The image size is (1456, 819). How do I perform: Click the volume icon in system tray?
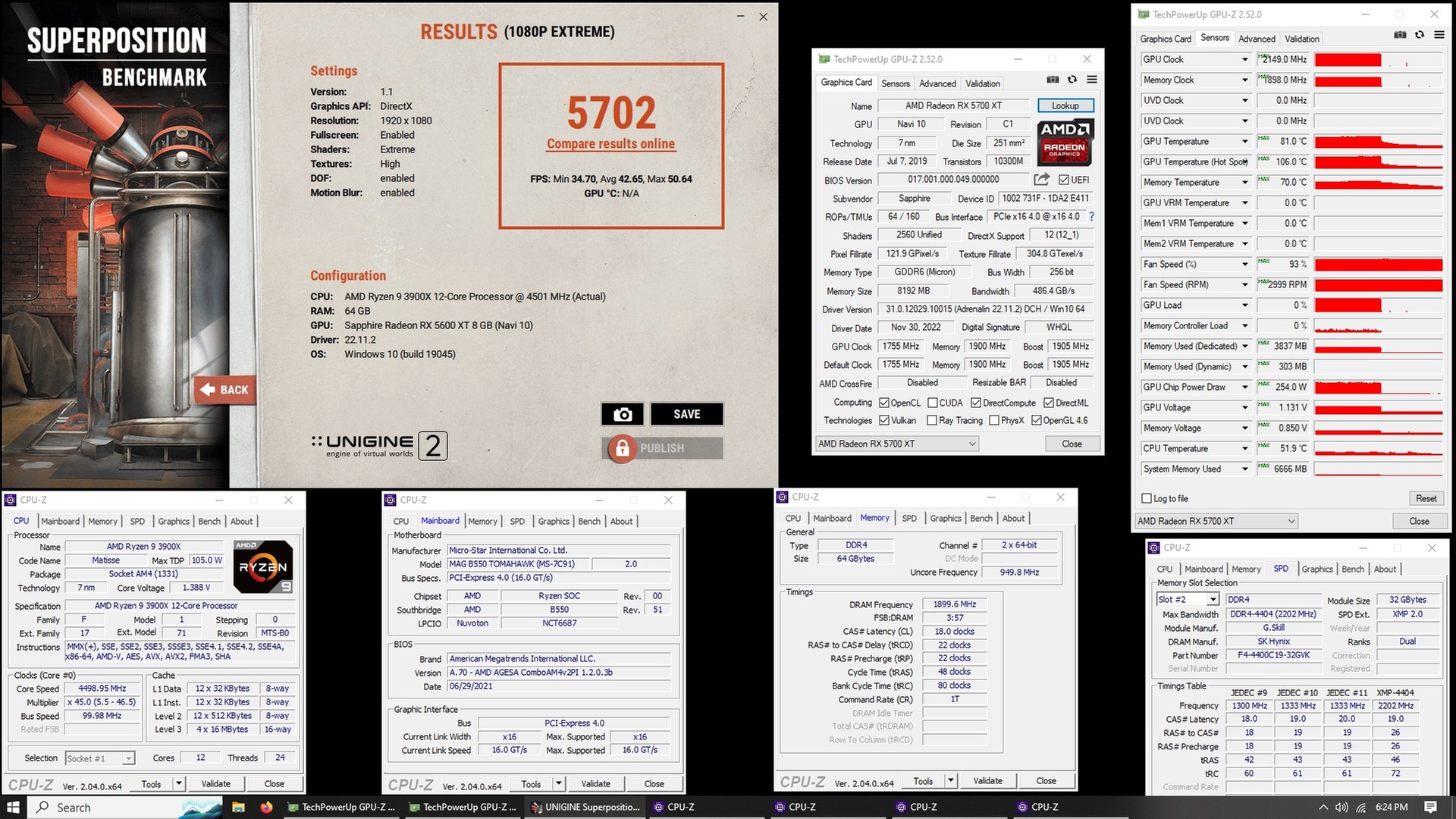pos(1341,807)
